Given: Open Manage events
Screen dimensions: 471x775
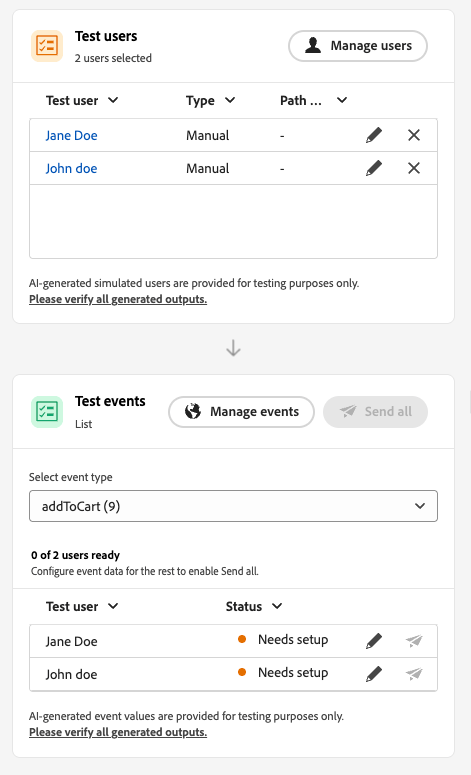Looking at the screenshot, I should tap(241, 412).
